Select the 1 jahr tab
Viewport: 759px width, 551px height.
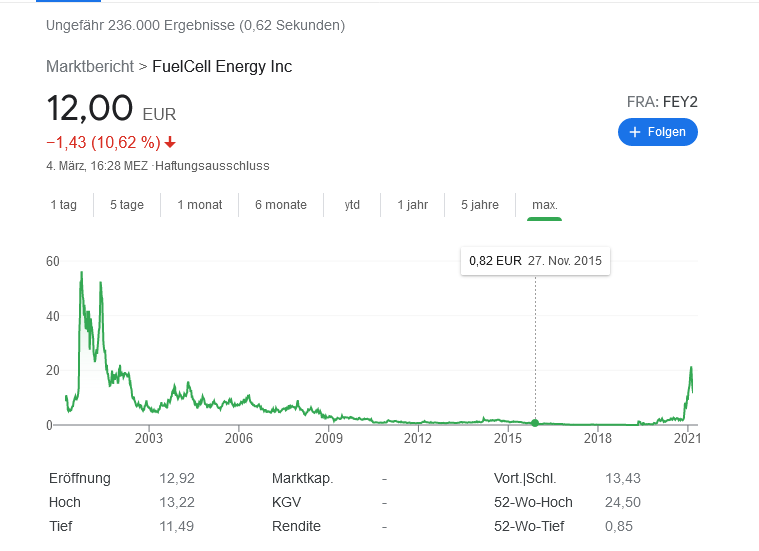tap(413, 205)
